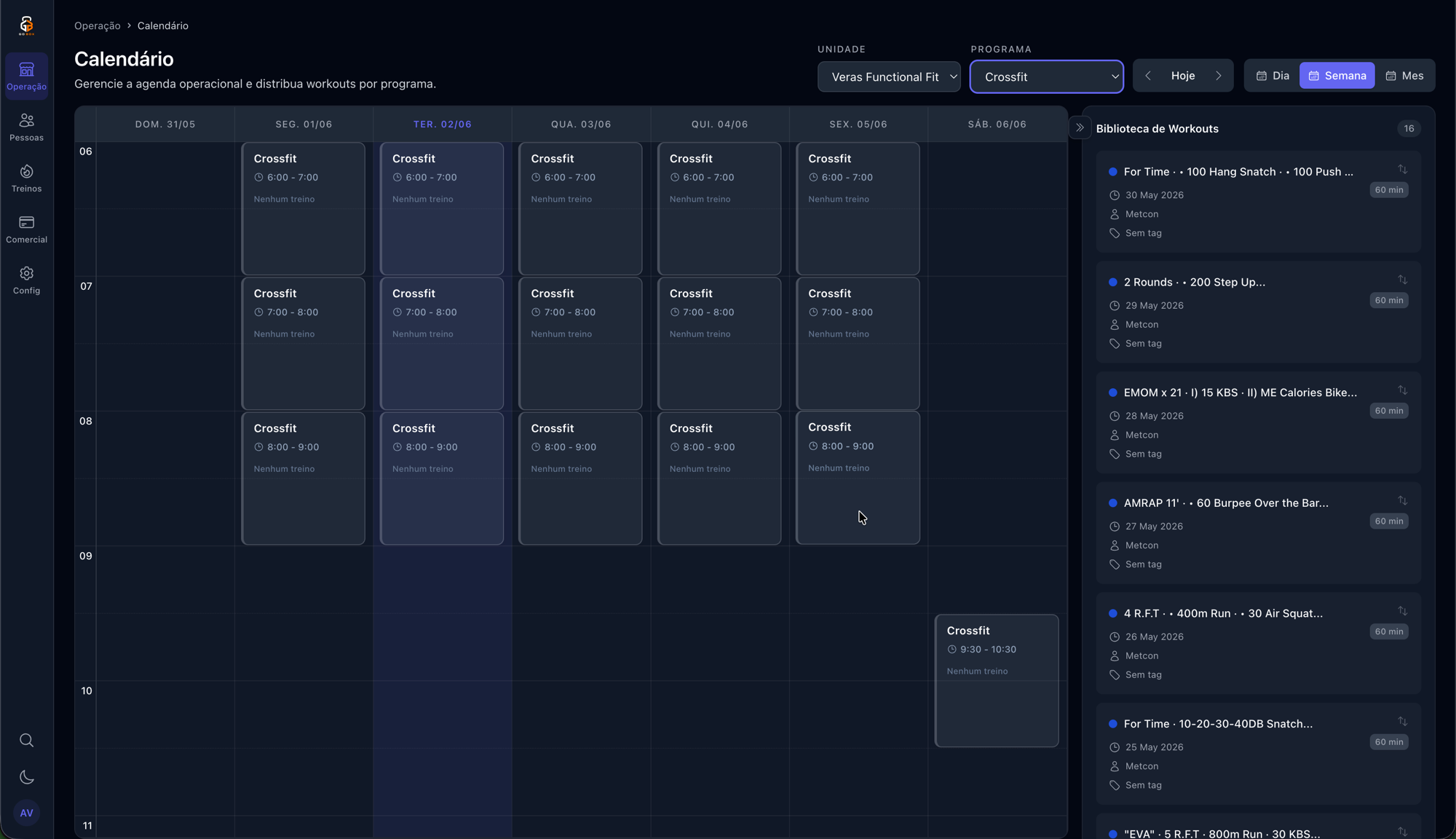Open Monday 7:00 - 8:00 Crossfit class
Screen dimensions: 1456x839
pos(303,344)
